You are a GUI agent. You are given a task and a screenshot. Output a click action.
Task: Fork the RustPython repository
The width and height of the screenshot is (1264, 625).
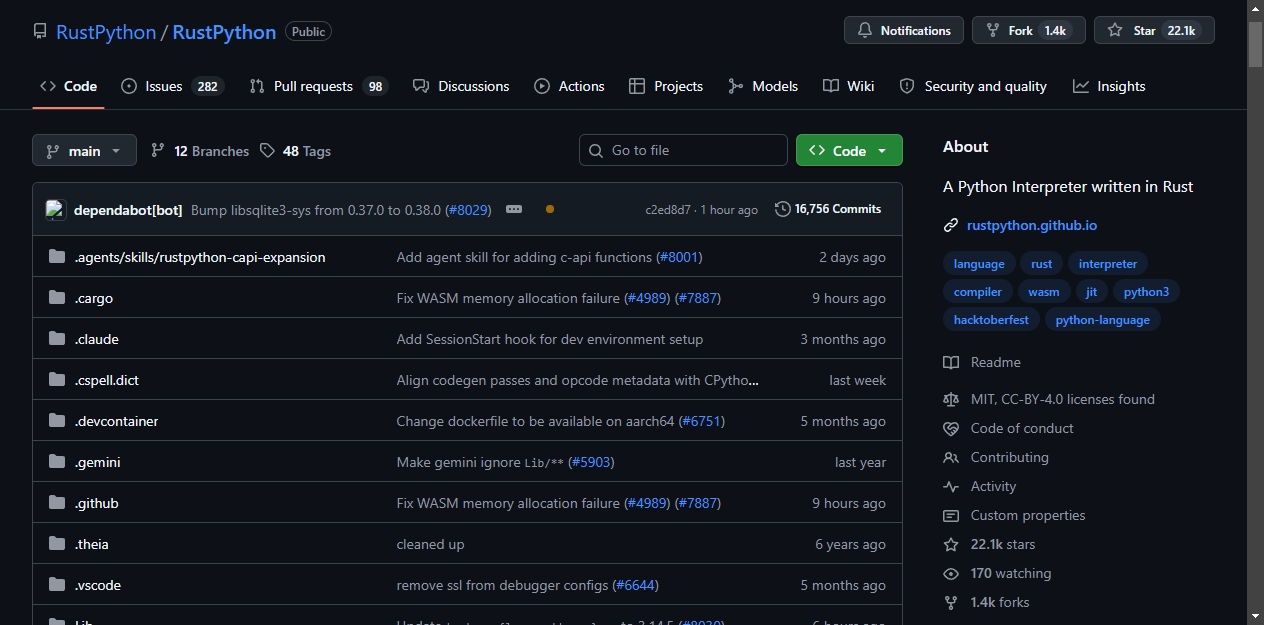(x=1028, y=31)
